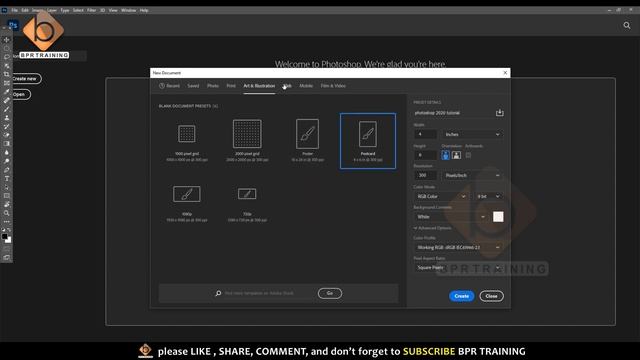
Task: Select the Crop tool
Action: pyautogui.click(x=7, y=74)
